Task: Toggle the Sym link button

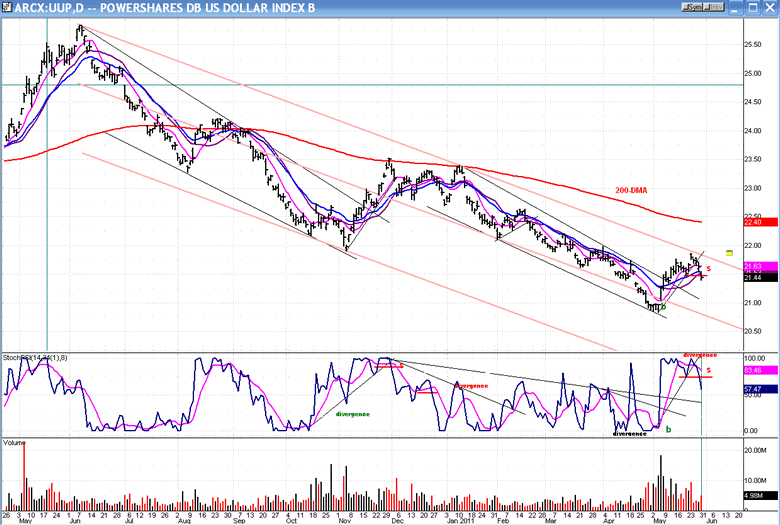Action: (x=690, y=7)
